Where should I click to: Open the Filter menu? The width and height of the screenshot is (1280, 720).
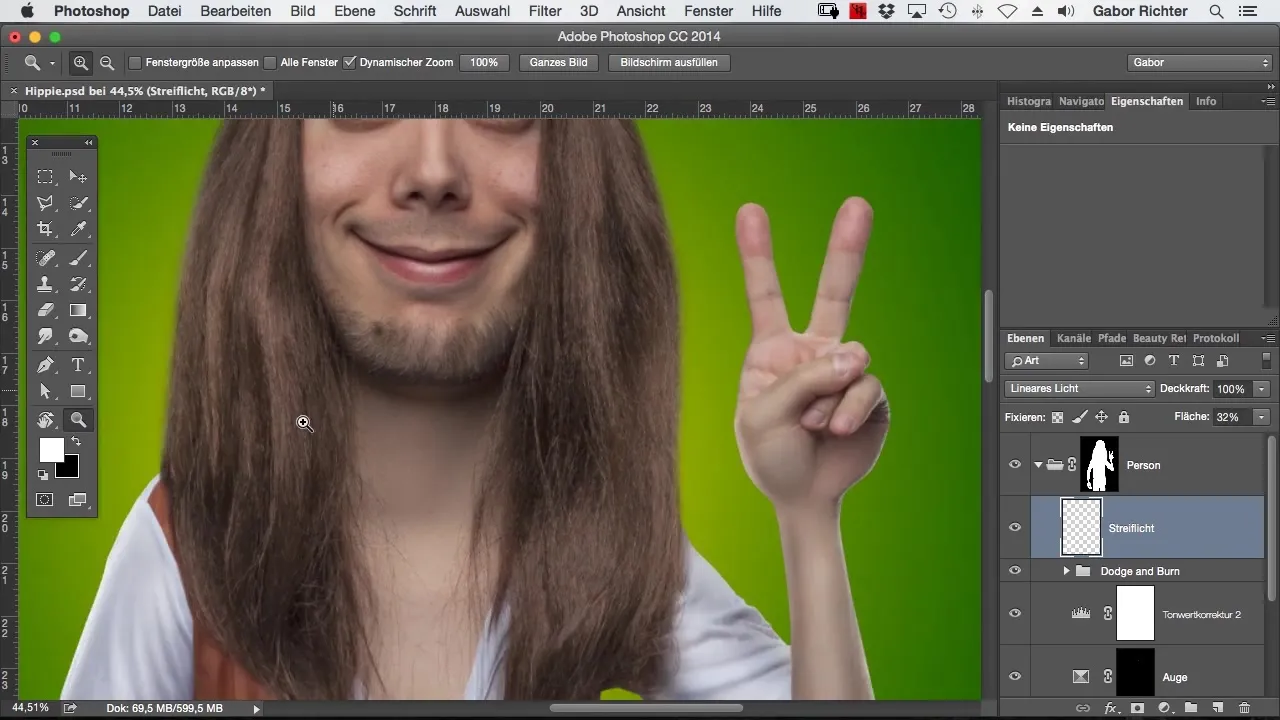coord(545,11)
